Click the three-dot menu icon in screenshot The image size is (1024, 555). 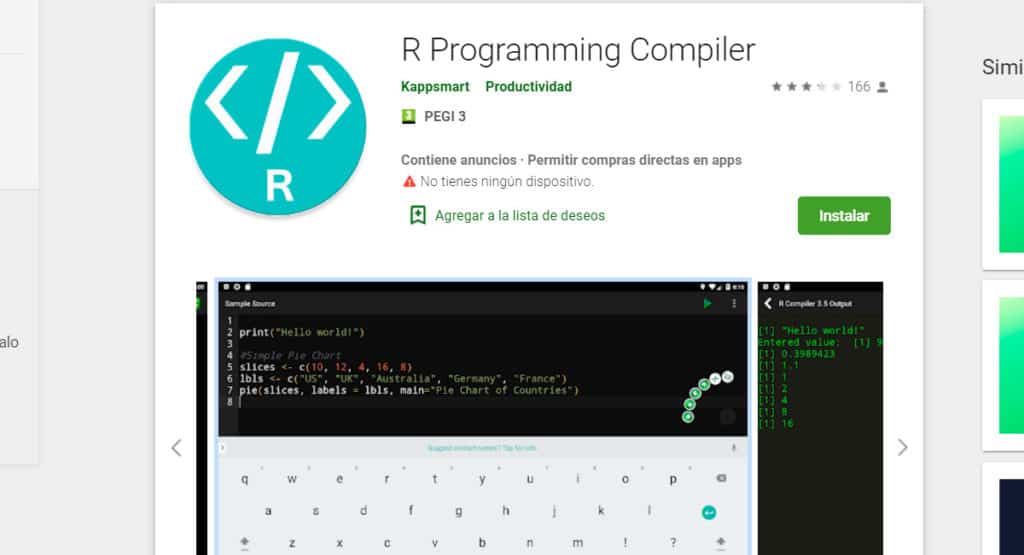pos(734,304)
